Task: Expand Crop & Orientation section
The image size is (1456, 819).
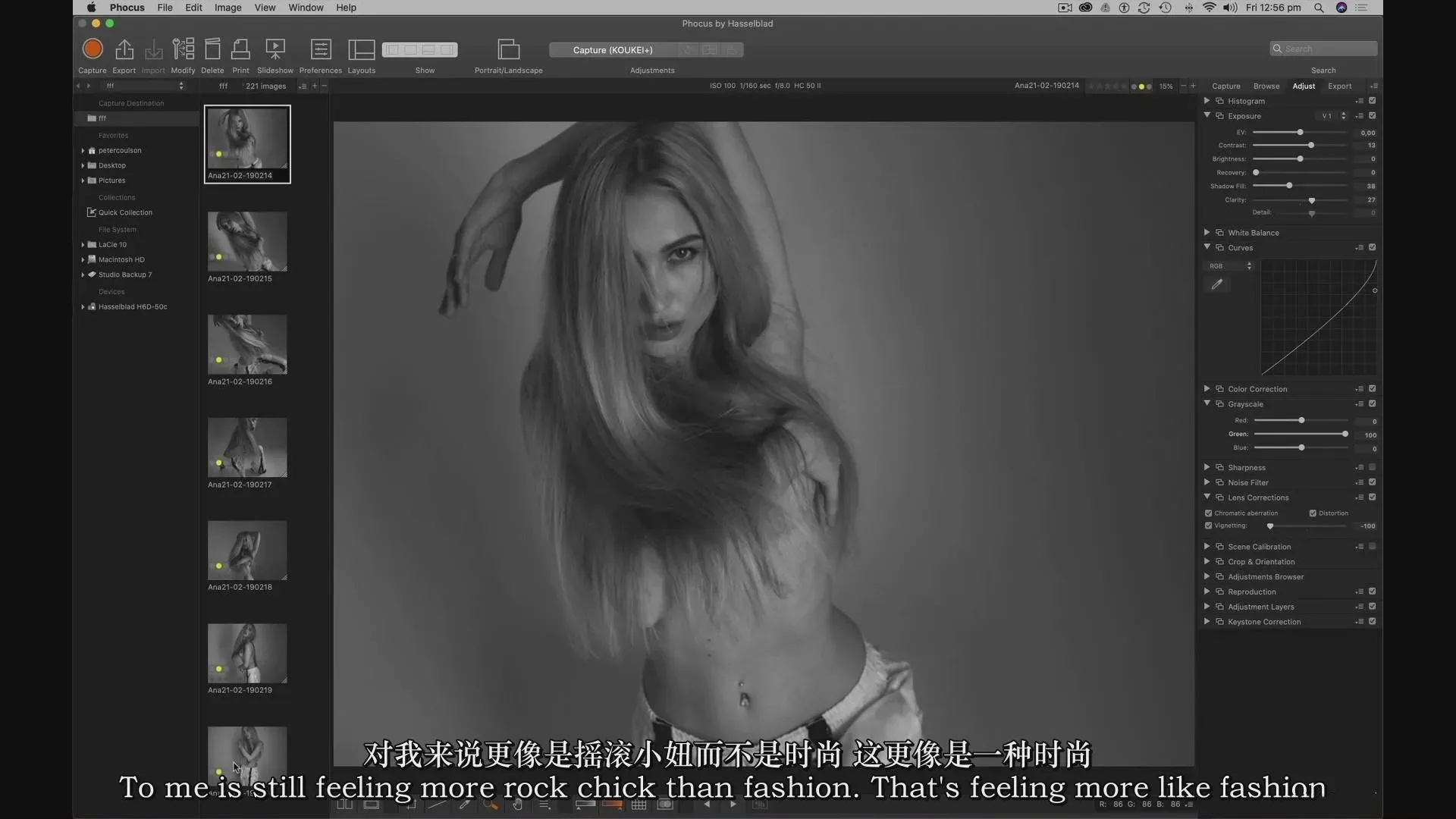Action: 1207,562
